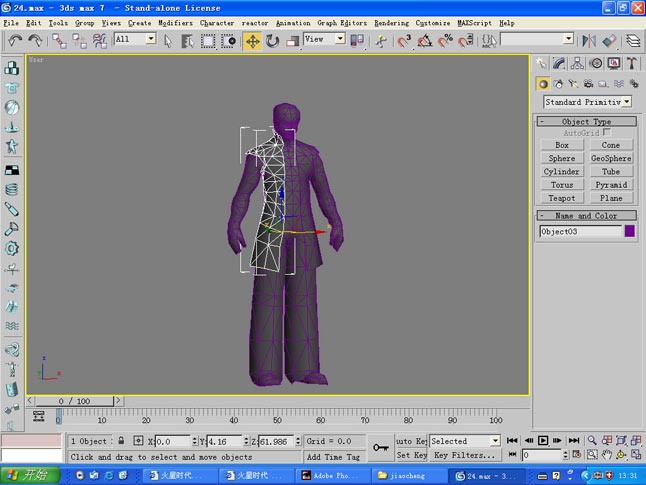The height and width of the screenshot is (485, 646).
Task: Toggle the Selection Lock padlock
Action: tap(121, 440)
